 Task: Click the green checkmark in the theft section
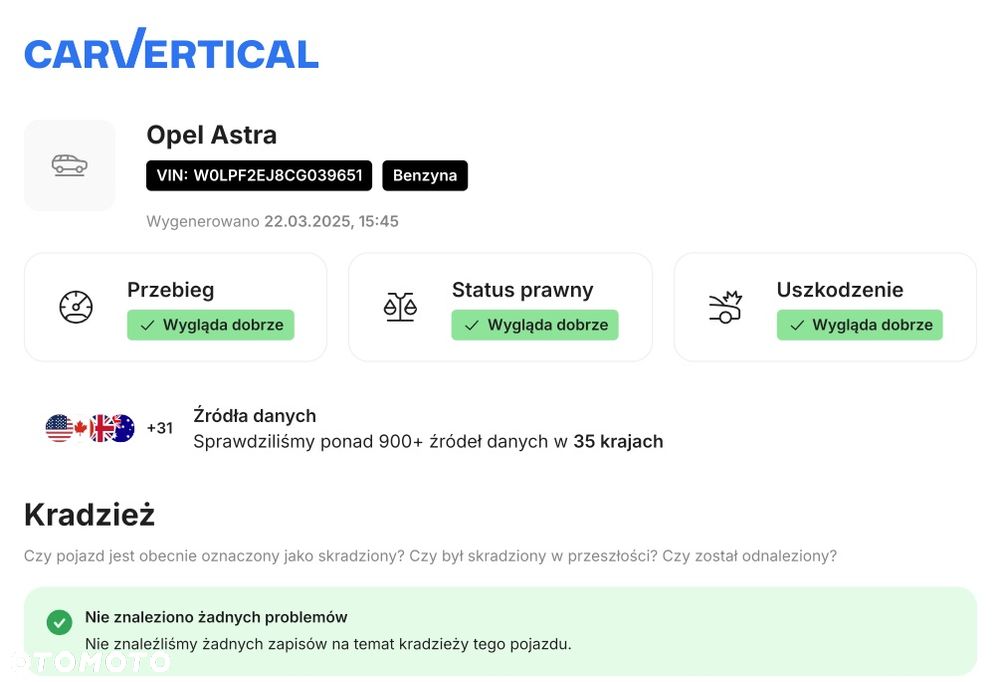(x=59, y=623)
